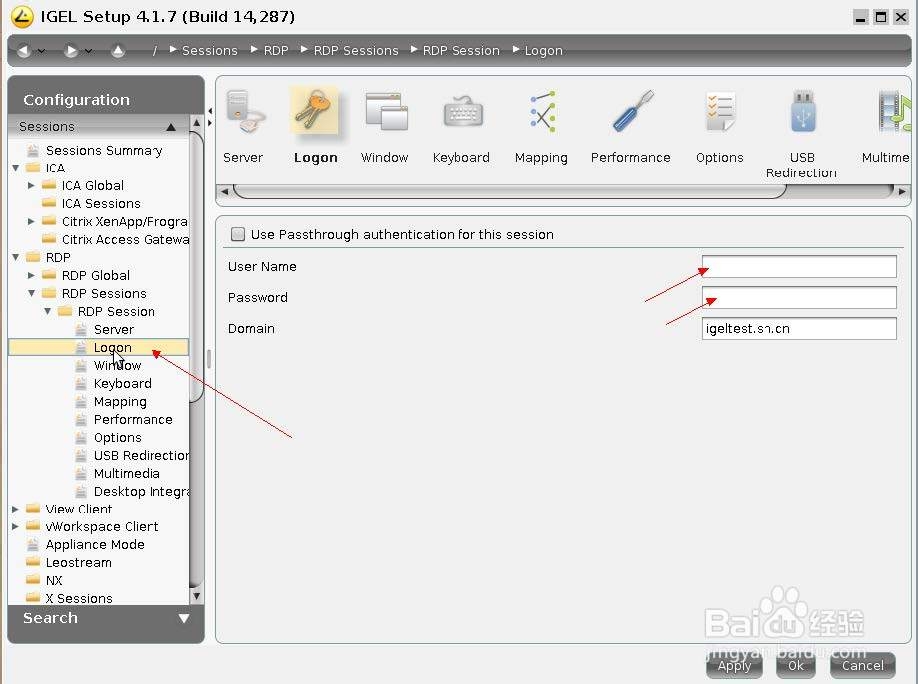The image size is (918, 684).
Task: Click the Cancel button
Action: (862, 665)
